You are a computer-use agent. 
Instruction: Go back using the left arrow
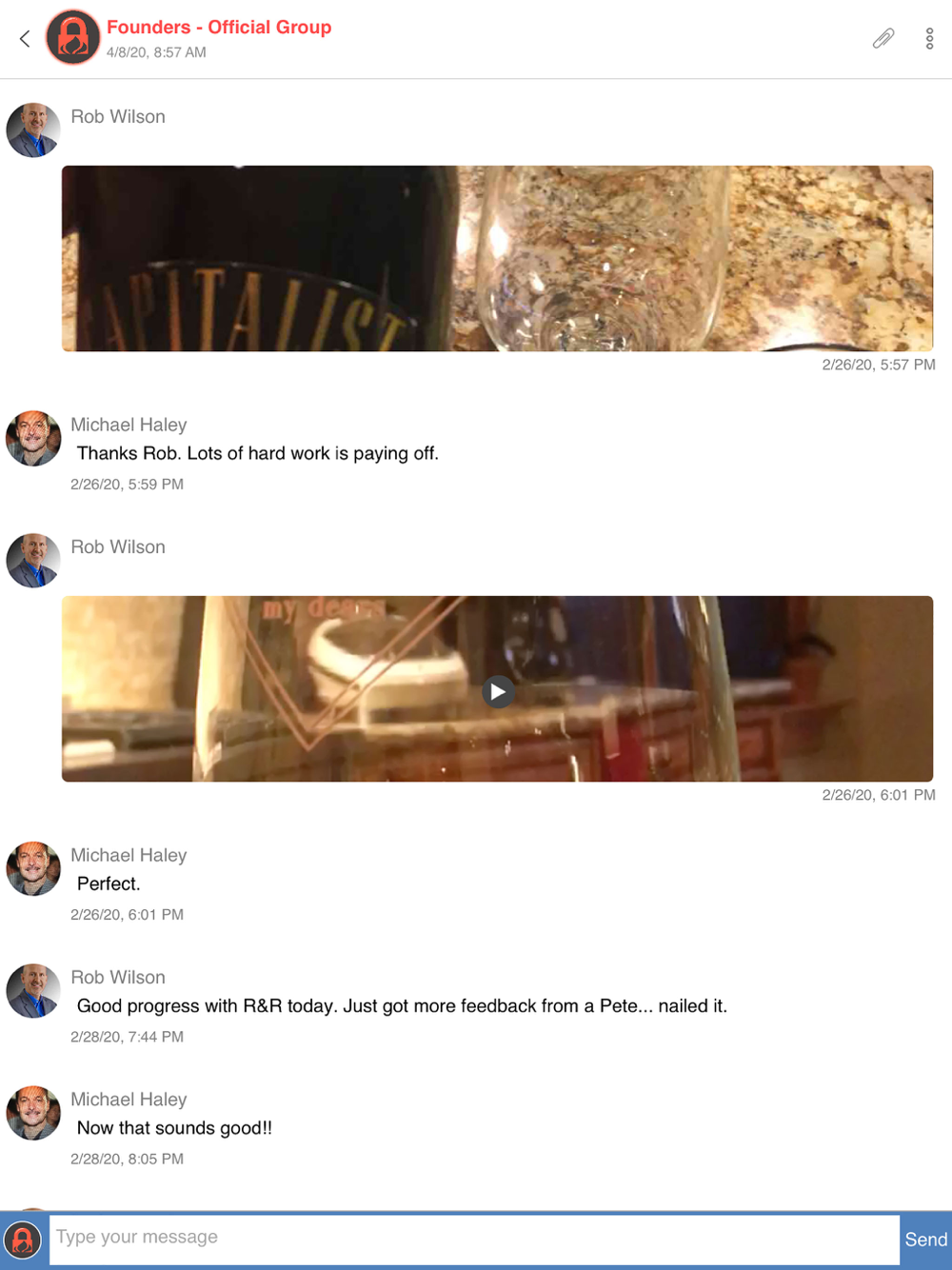click(25, 38)
